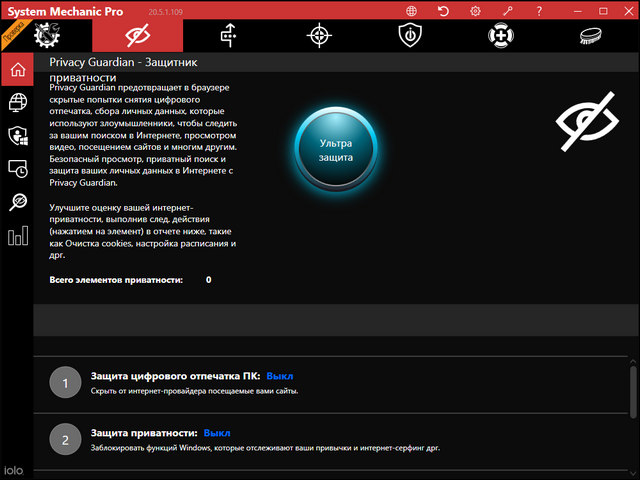Screen dimensions: 640x480
Task: Minimize the System Mechanic Pro window
Action: click(x=578, y=11)
